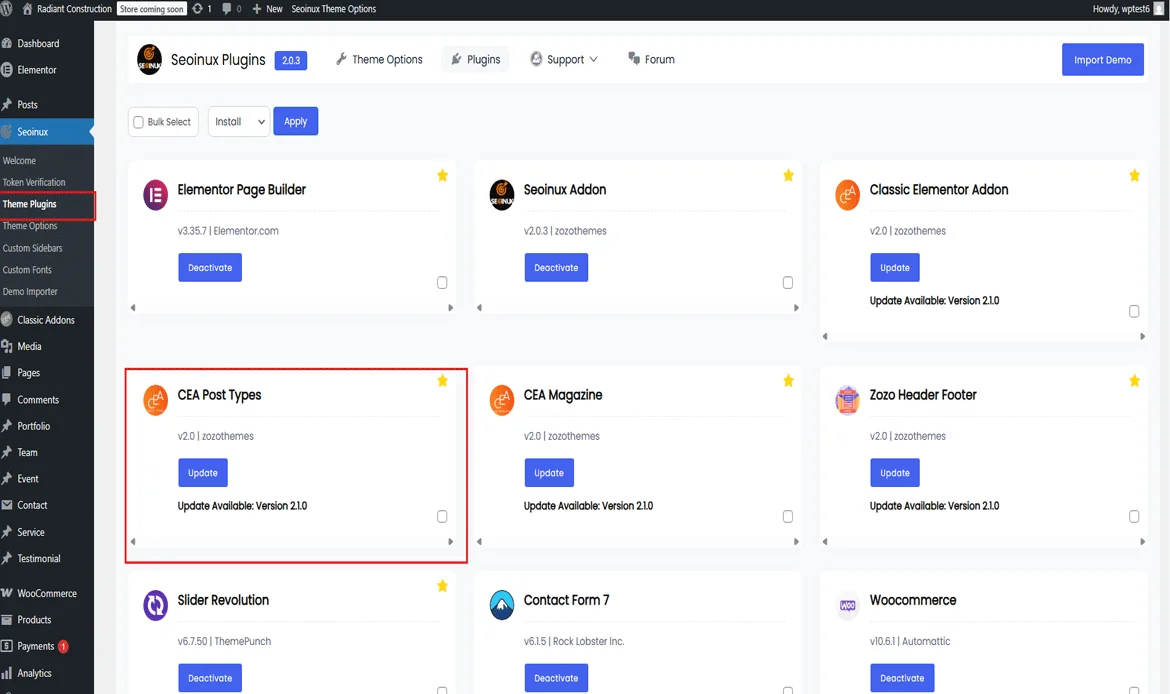Click left scroll arrow on Seoinux Addon card
The width and height of the screenshot is (1170, 694).
tap(479, 307)
